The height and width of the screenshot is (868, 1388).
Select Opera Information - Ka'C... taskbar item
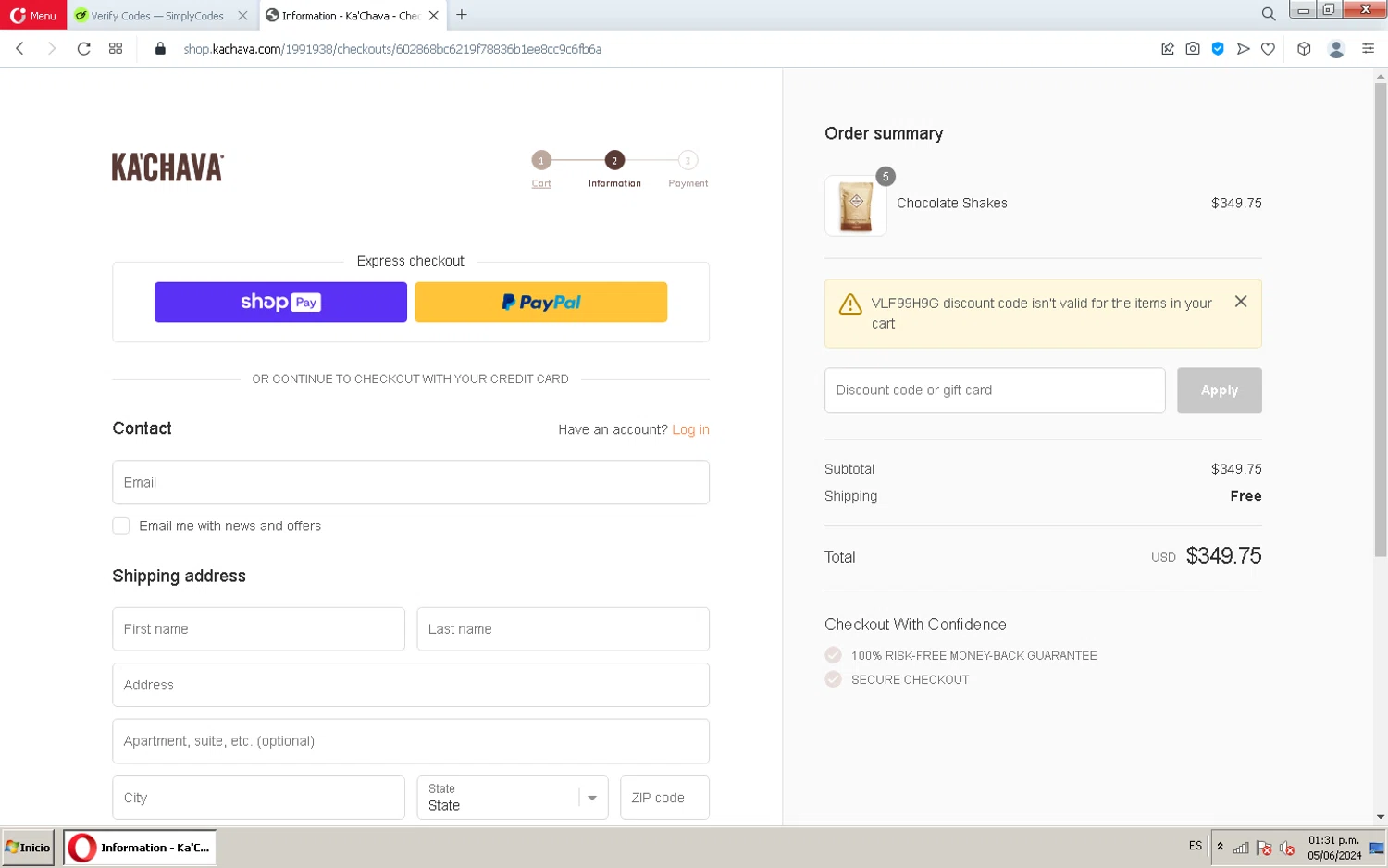coord(141,848)
